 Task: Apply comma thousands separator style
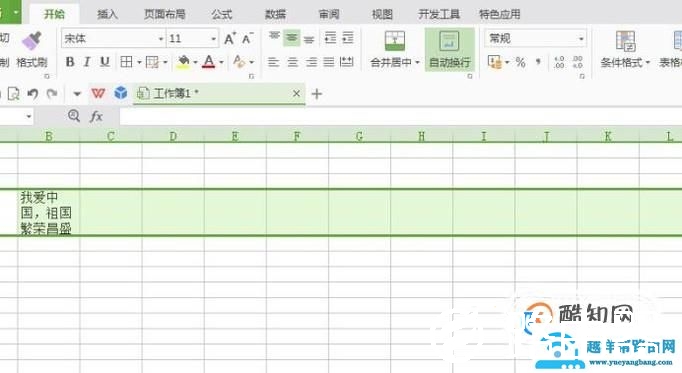point(538,62)
